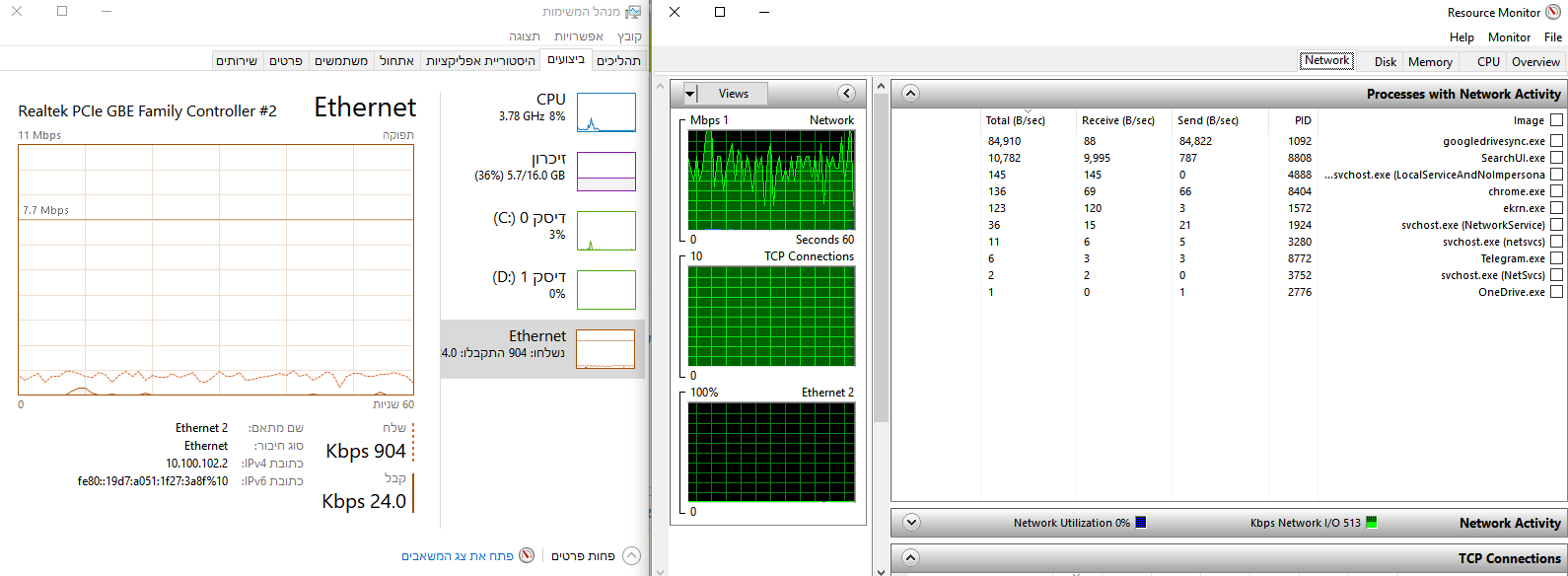Open the CPU performance graph thumbnail in Task Manager
1568x576 pixels.
click(606, 112)
